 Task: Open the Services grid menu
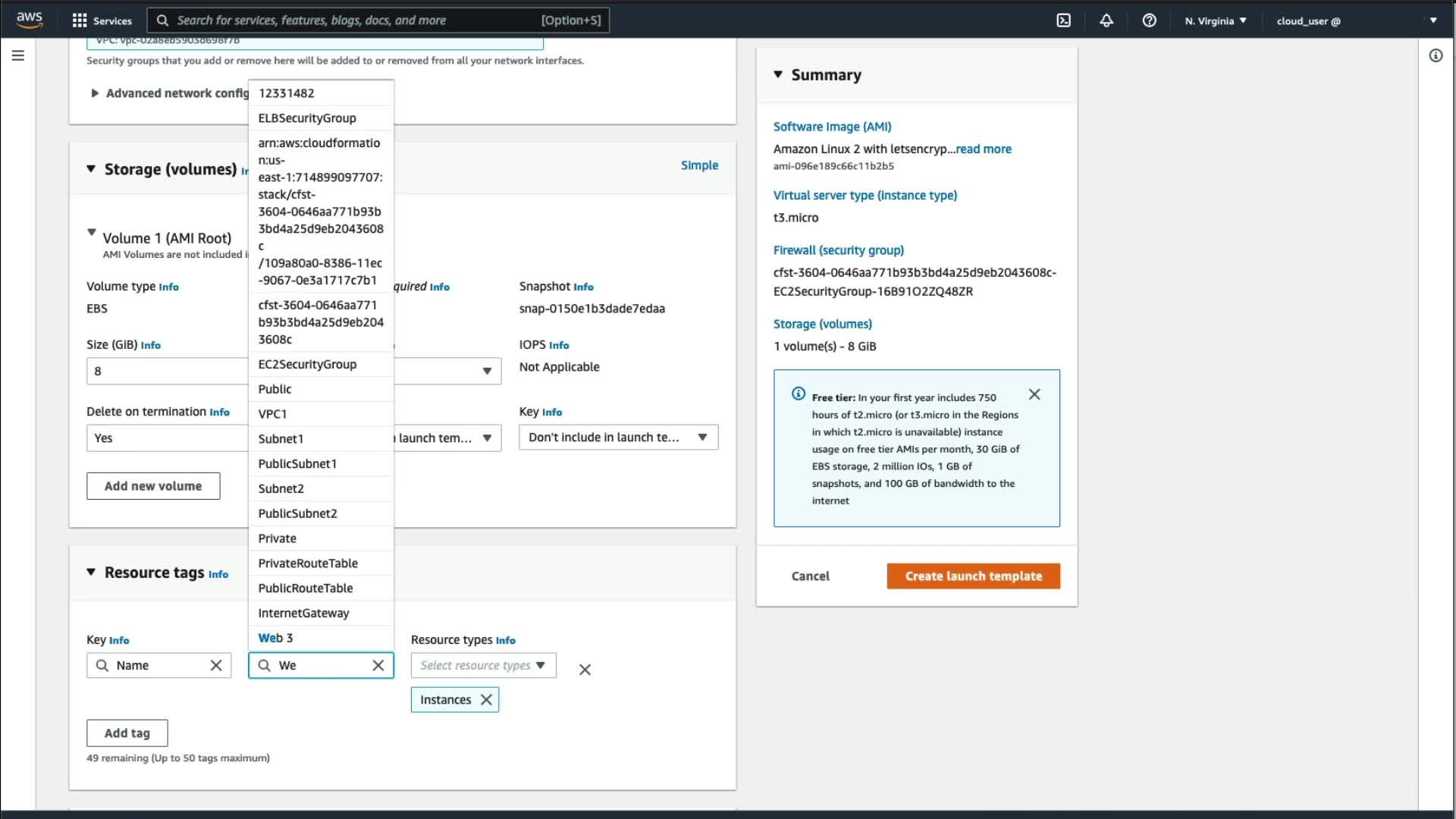(x=101, y=20)
